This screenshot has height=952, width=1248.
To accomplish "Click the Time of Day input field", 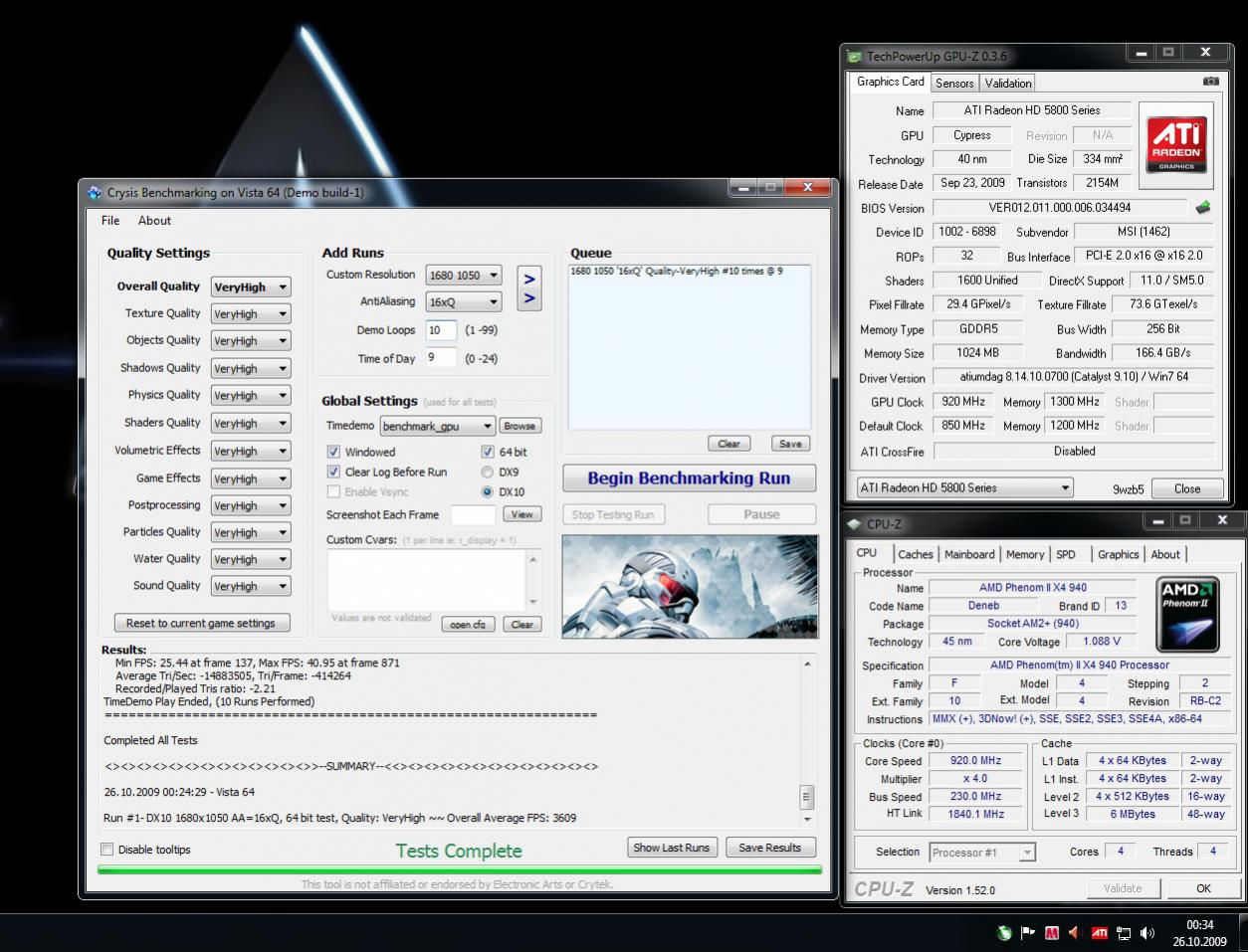I will tap(441, 357).
